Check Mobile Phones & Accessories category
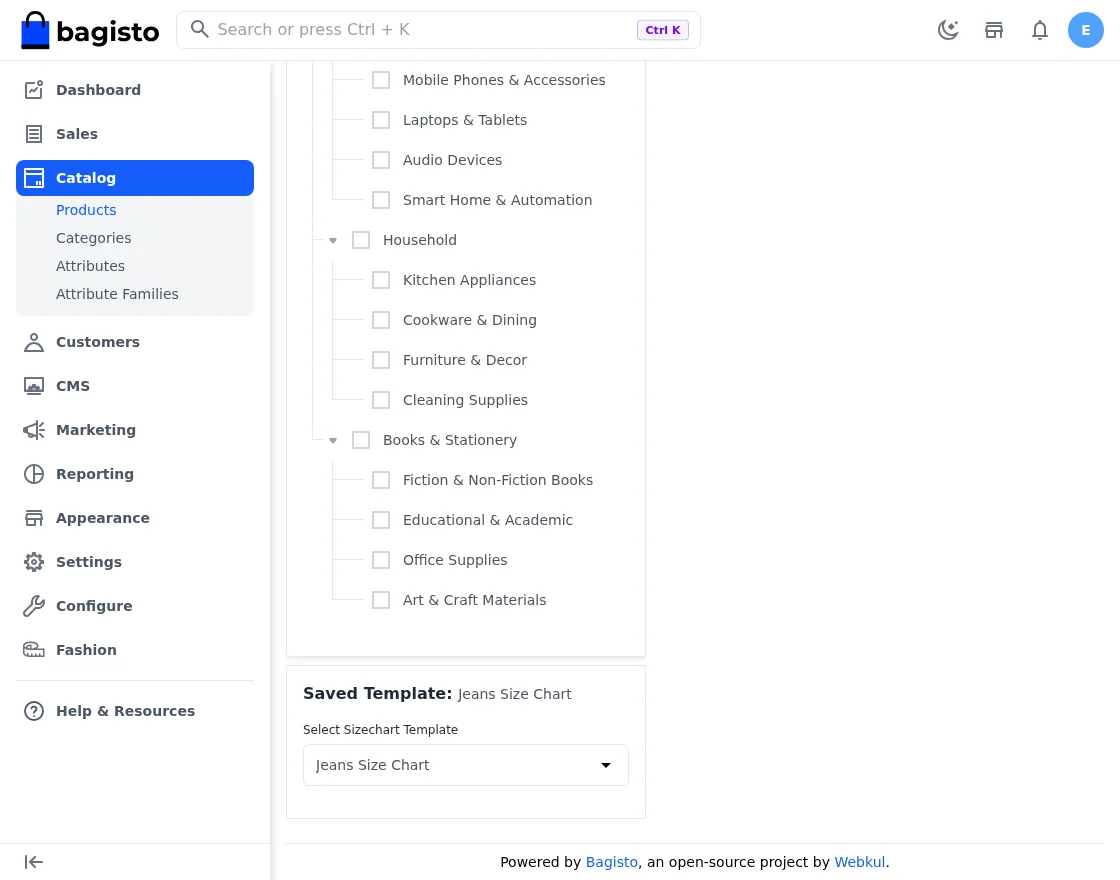Image resolution: width=1120 pixels, height=880 pixels. pos(381,80)
